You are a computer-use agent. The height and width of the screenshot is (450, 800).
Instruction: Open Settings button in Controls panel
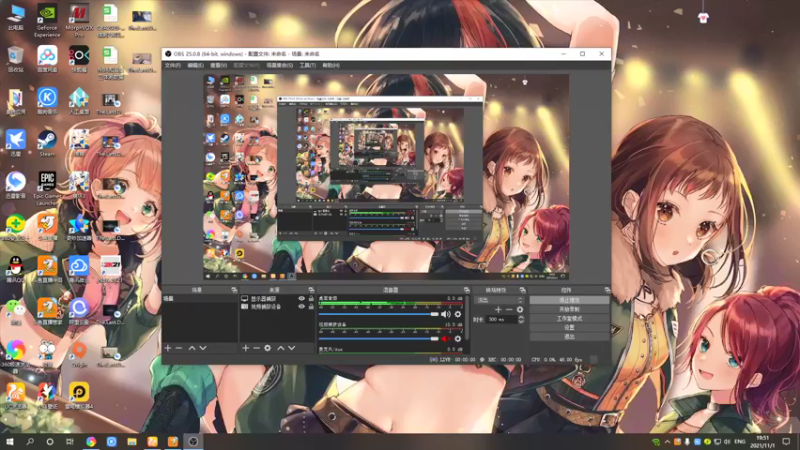click(x=569, y=328)
